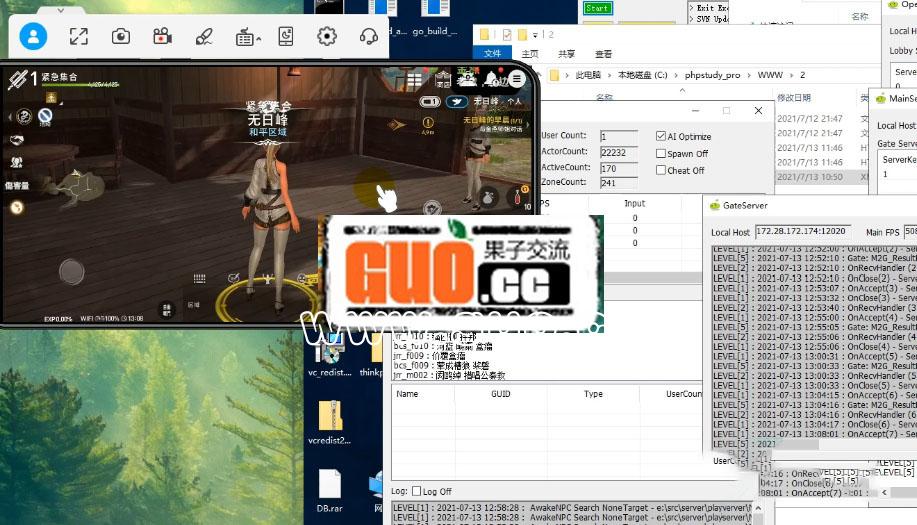Start screen recording with the video camera icon
Viewport: 917px width, 525px height.
coord(163,37)
